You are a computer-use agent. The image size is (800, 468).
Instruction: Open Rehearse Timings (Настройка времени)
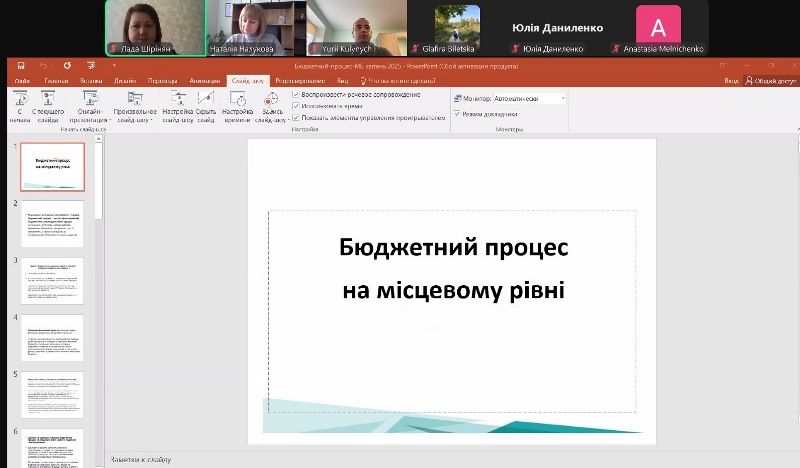tap(238, 100)
